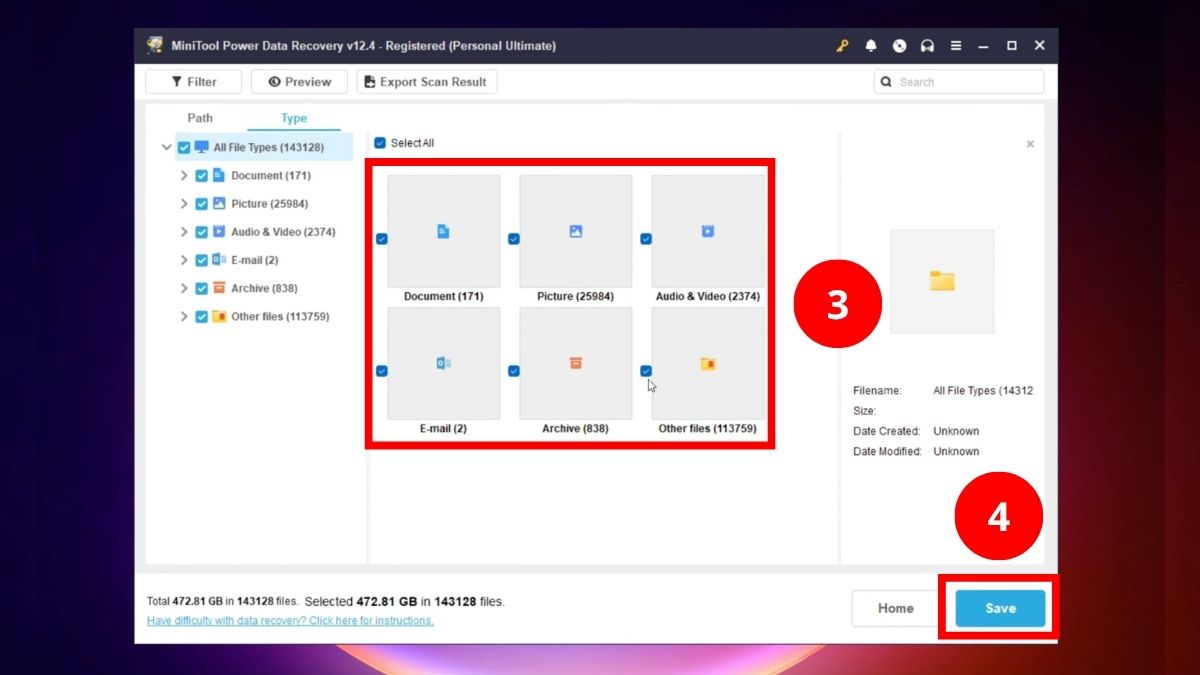
Task: Click into the Search input field
Action: coord(959,82)
